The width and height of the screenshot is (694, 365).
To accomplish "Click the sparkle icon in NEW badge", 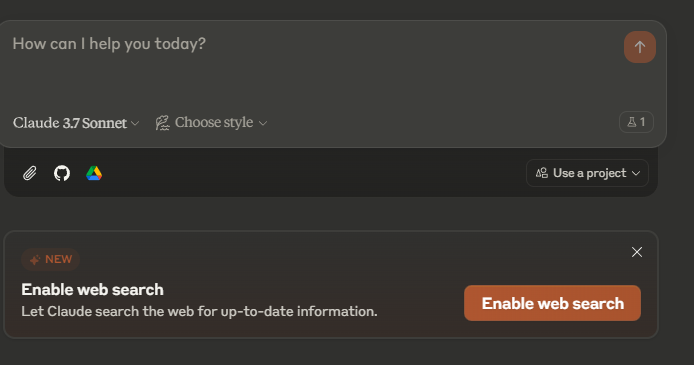I will point(35,260).
